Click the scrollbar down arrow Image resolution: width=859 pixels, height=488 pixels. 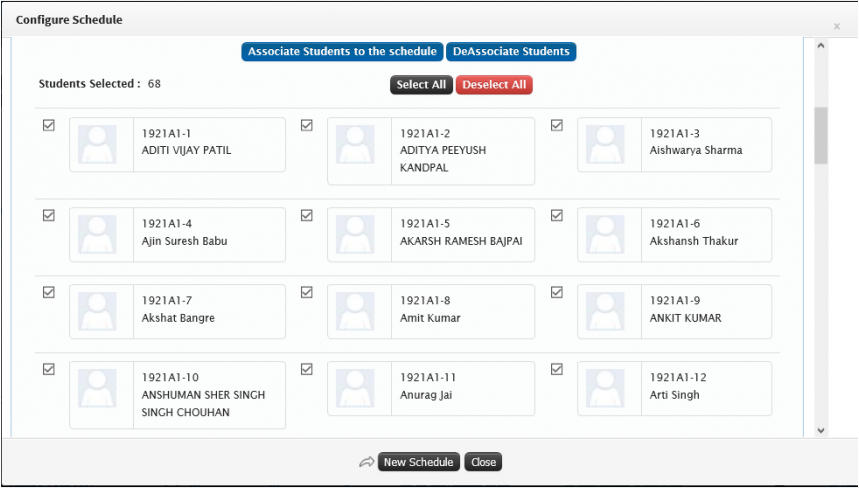click(x=821, y=430)
